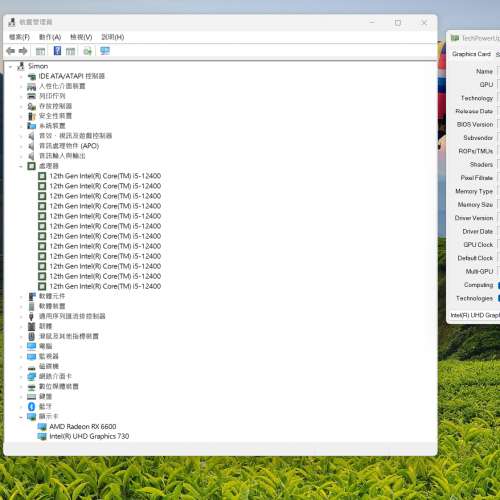Collapse the 處理器 processors category
500x500 pixels.
pos(21,166)
